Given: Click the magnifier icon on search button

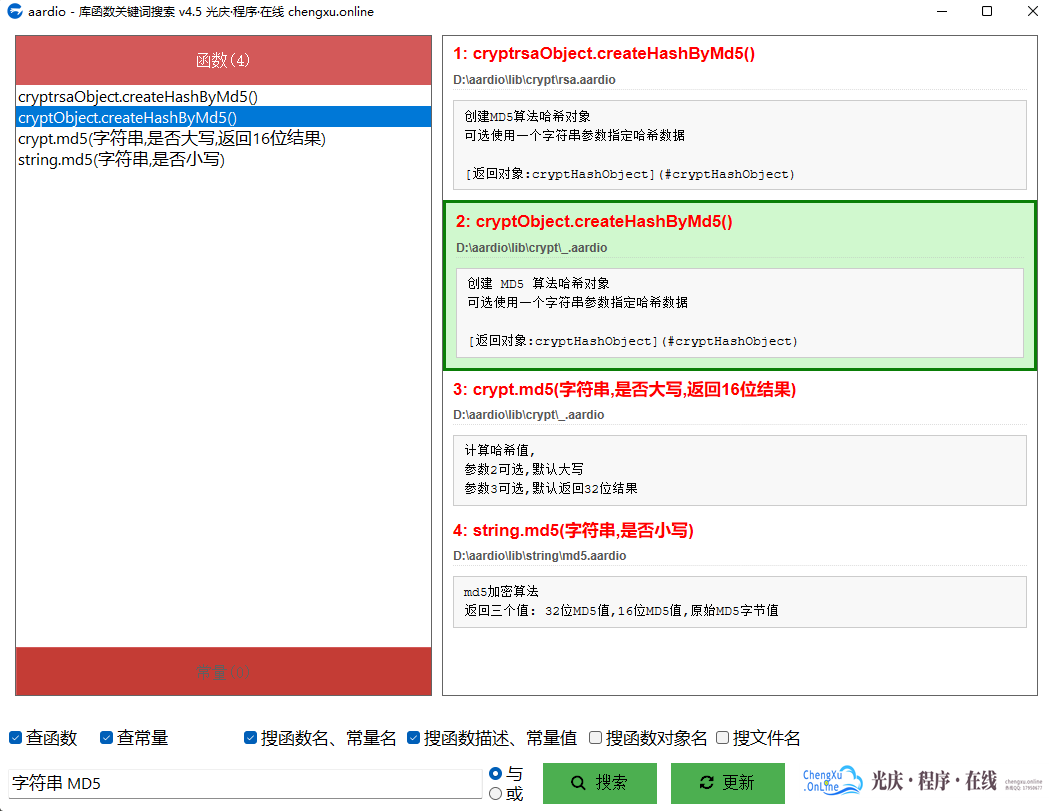Looking at the screenshot, I should click(578, 782).
